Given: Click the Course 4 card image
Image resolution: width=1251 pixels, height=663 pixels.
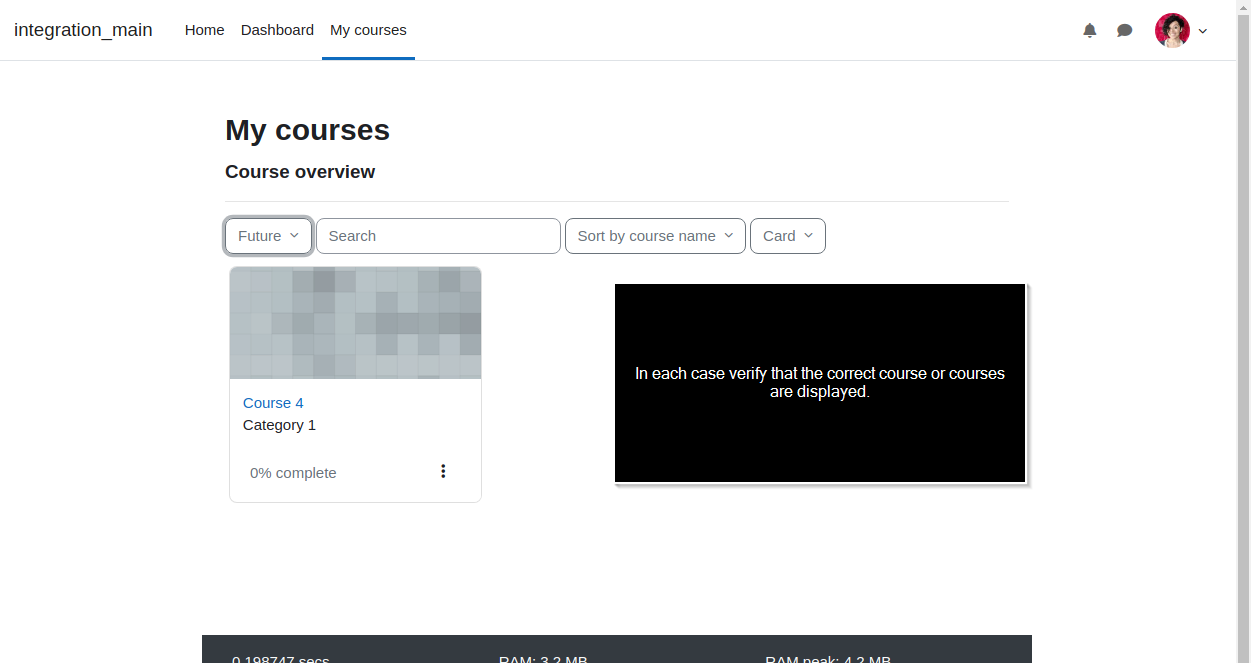Looking at the screenshot, I should pos(355,323).
